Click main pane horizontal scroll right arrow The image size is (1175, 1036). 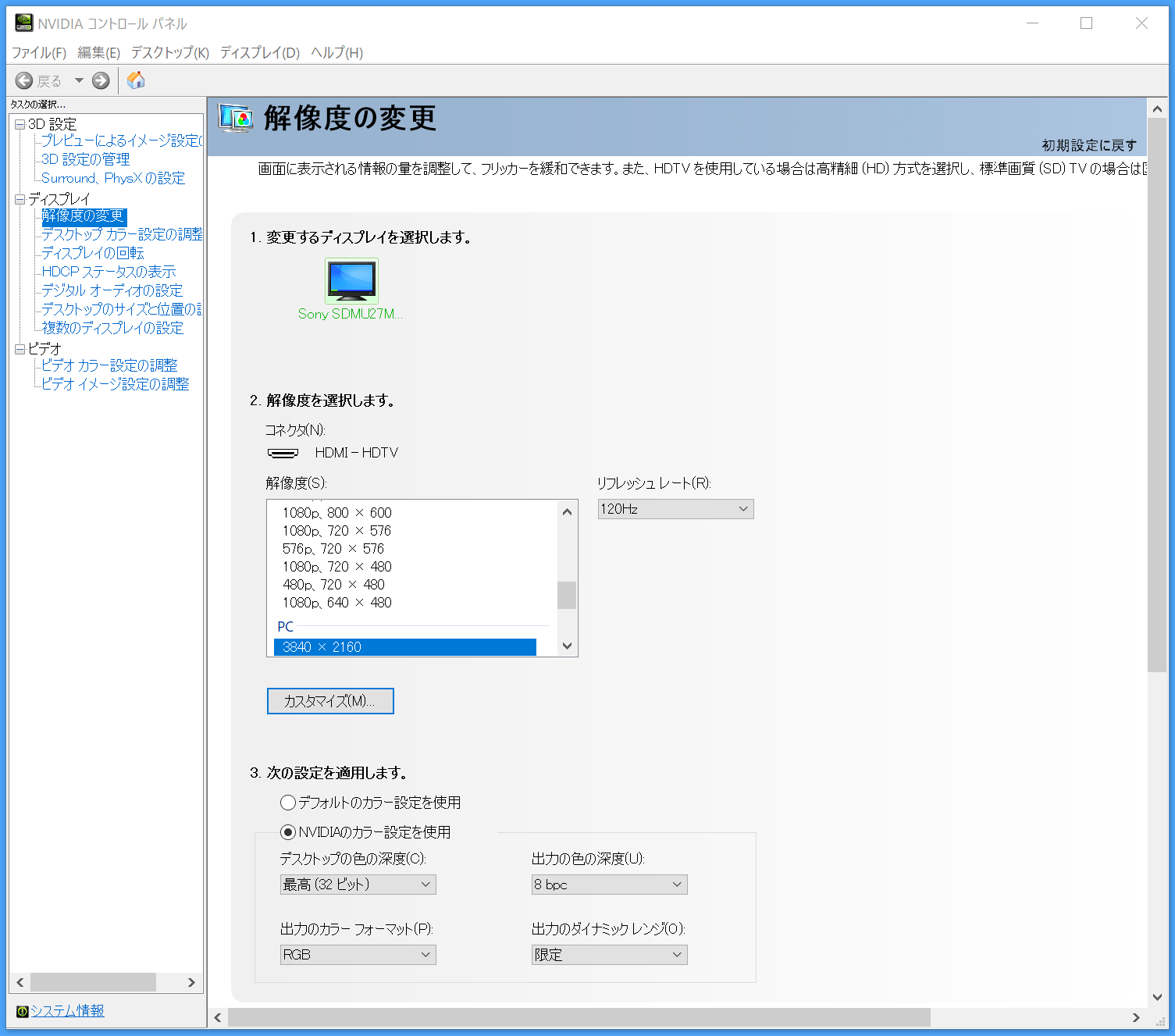1136,1017
